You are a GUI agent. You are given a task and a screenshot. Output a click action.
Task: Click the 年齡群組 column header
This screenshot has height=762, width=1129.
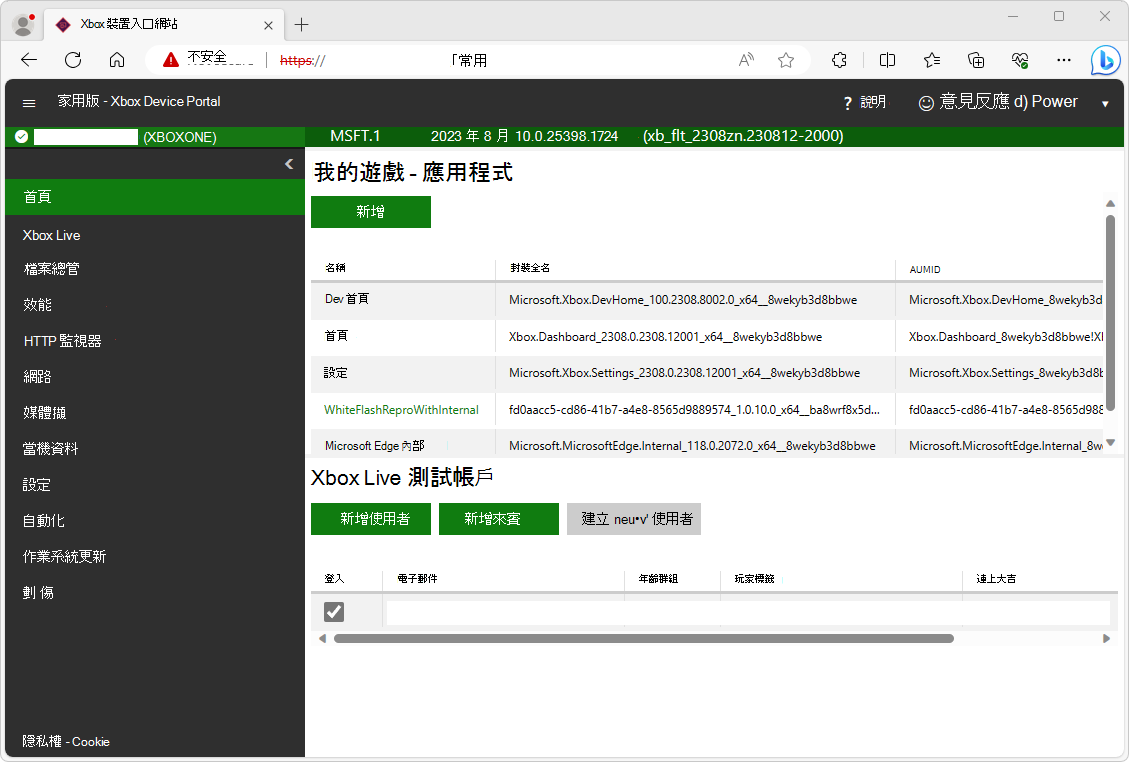(x=658, y=578)
